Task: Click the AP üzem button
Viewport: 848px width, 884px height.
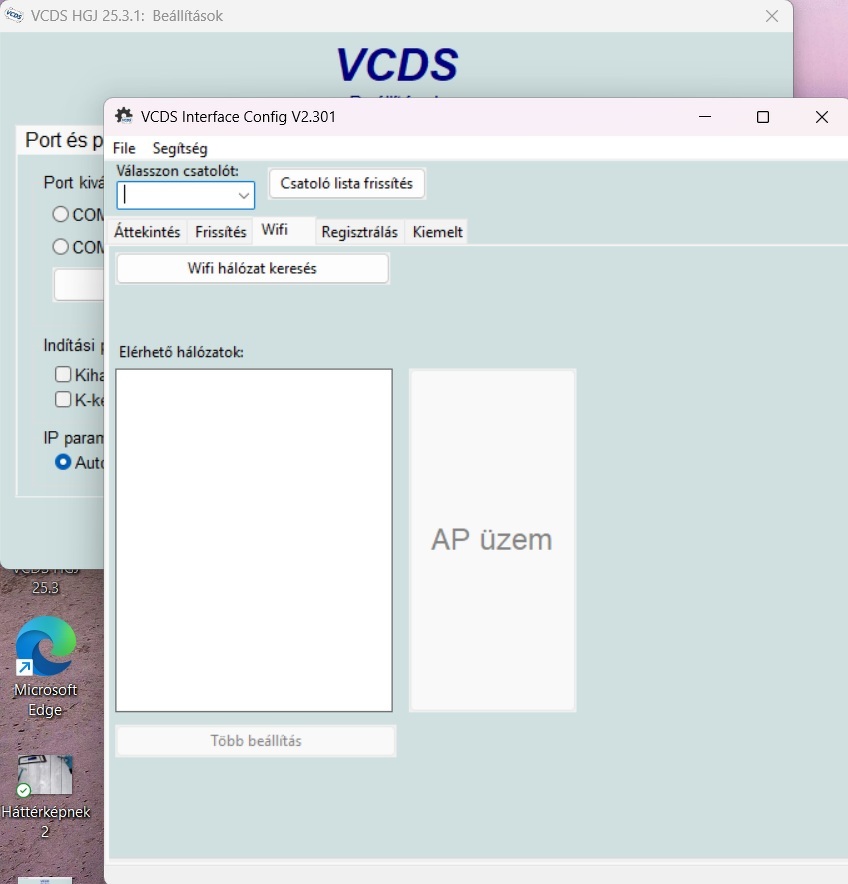Action: pyautogui.click(x=492, y=540)
